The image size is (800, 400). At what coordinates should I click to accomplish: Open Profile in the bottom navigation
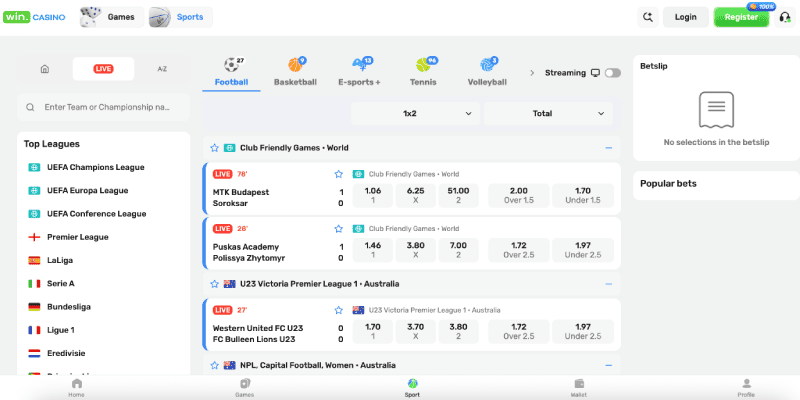(746, 388)
